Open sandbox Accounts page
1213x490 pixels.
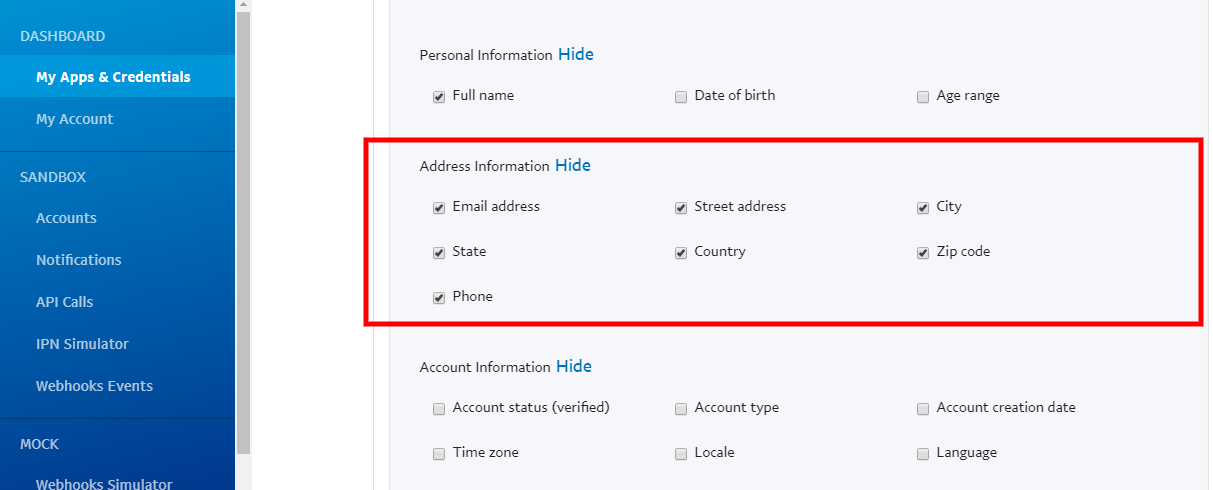tap(66, 218)
